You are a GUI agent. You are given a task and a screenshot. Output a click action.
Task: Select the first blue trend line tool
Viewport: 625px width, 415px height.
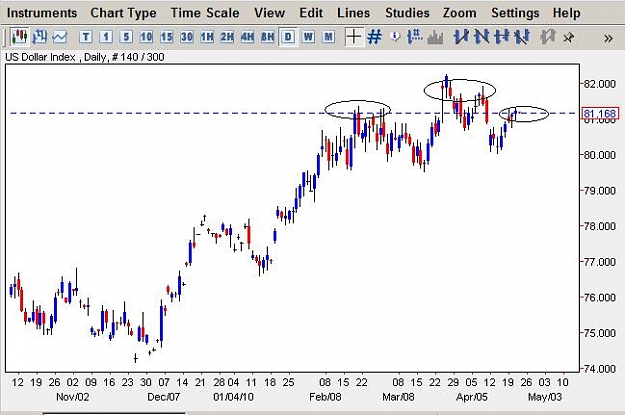461,37
